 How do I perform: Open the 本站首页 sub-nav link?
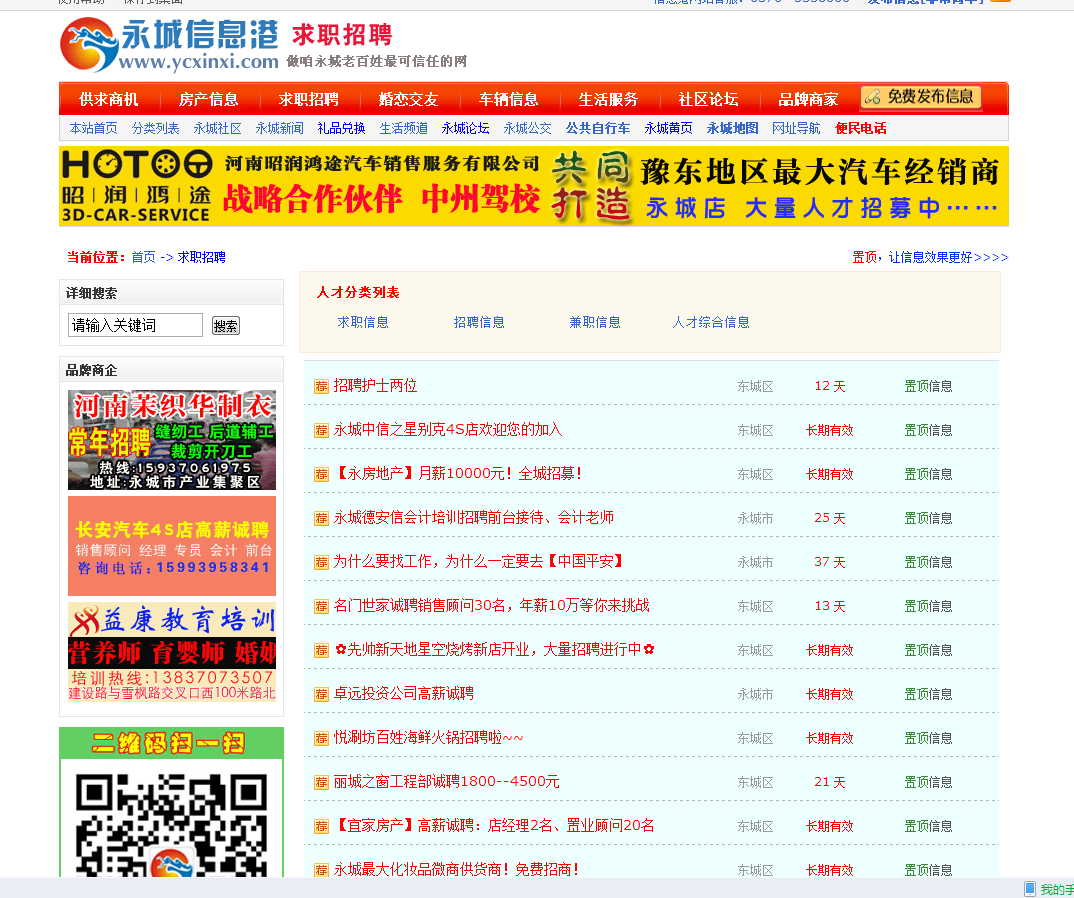[94, 128]
